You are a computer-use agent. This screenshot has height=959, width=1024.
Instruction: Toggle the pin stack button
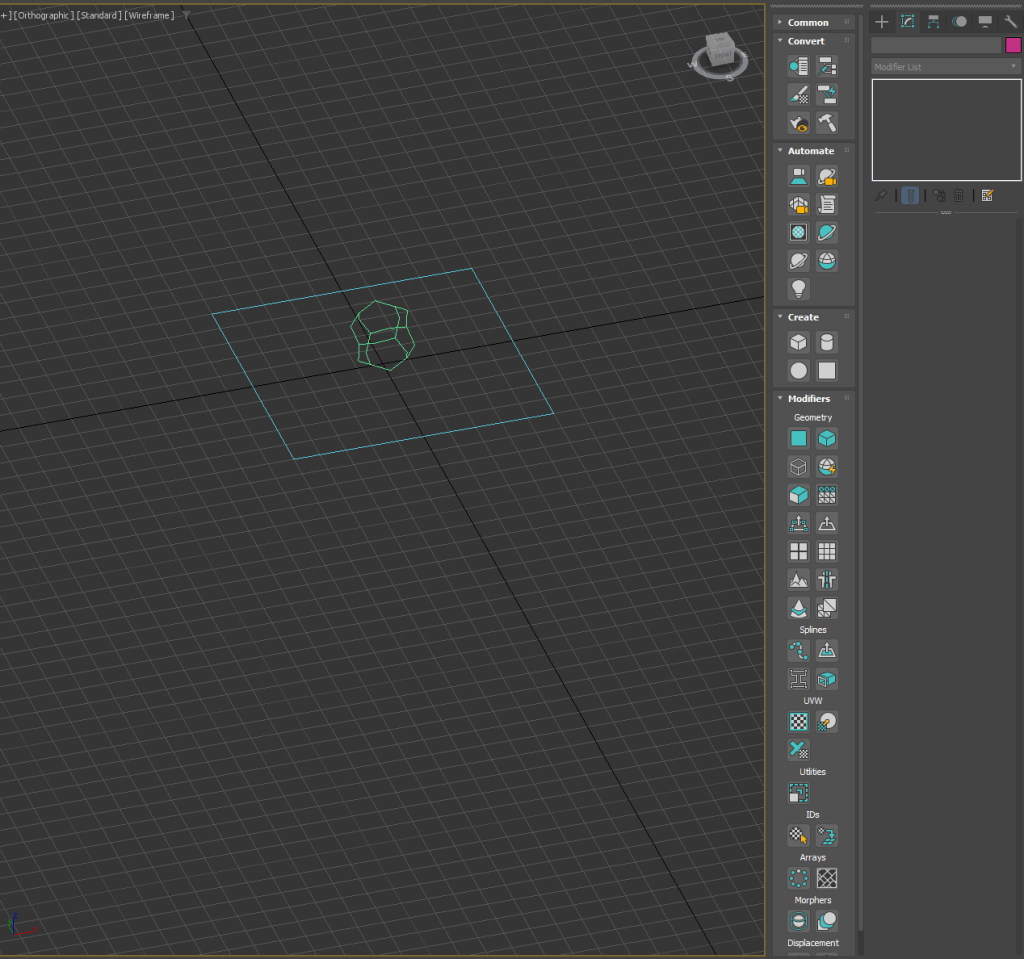tap(881, 196)
